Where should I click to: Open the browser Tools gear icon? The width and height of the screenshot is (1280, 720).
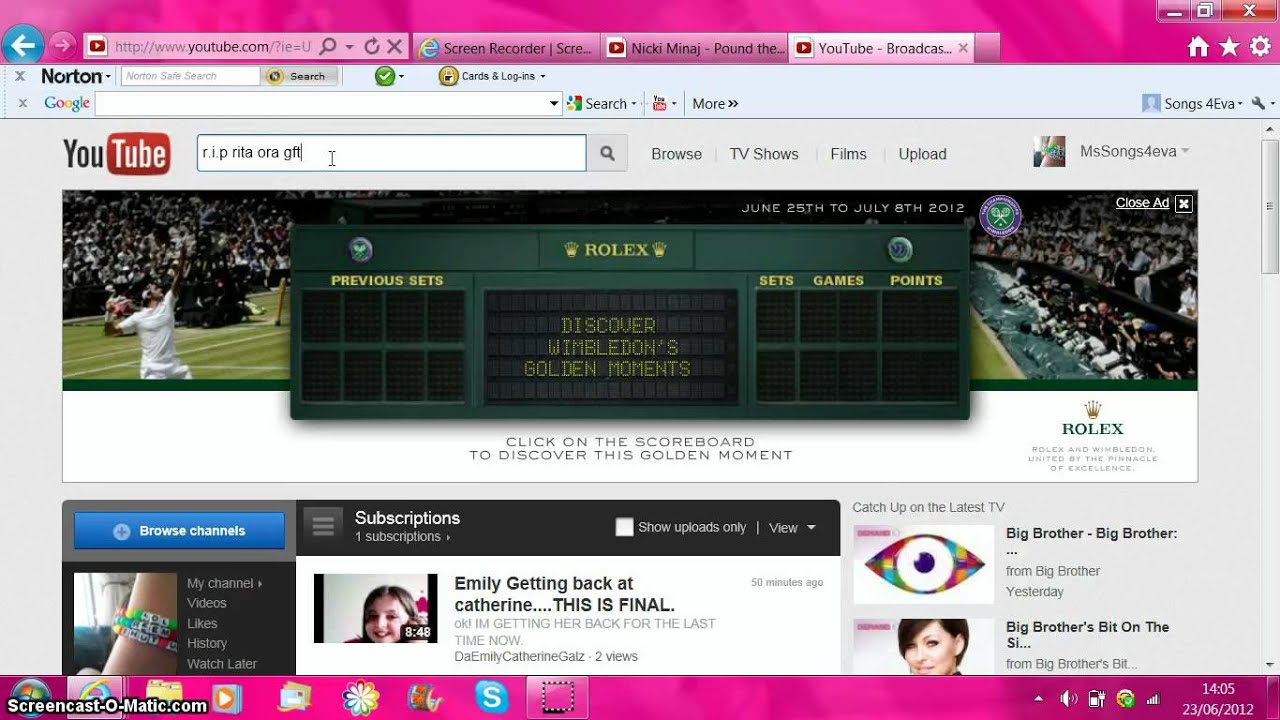tap(1261, 47)
